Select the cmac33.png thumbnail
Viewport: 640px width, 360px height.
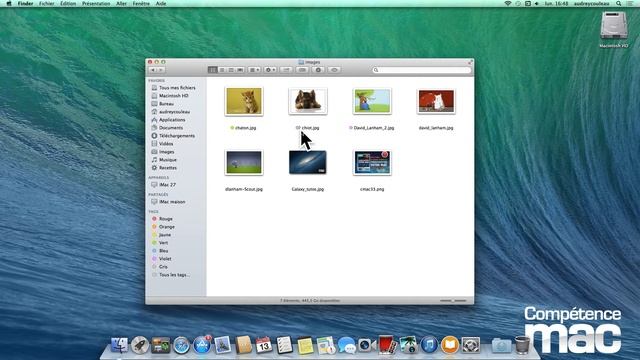[x=372, y=162]
